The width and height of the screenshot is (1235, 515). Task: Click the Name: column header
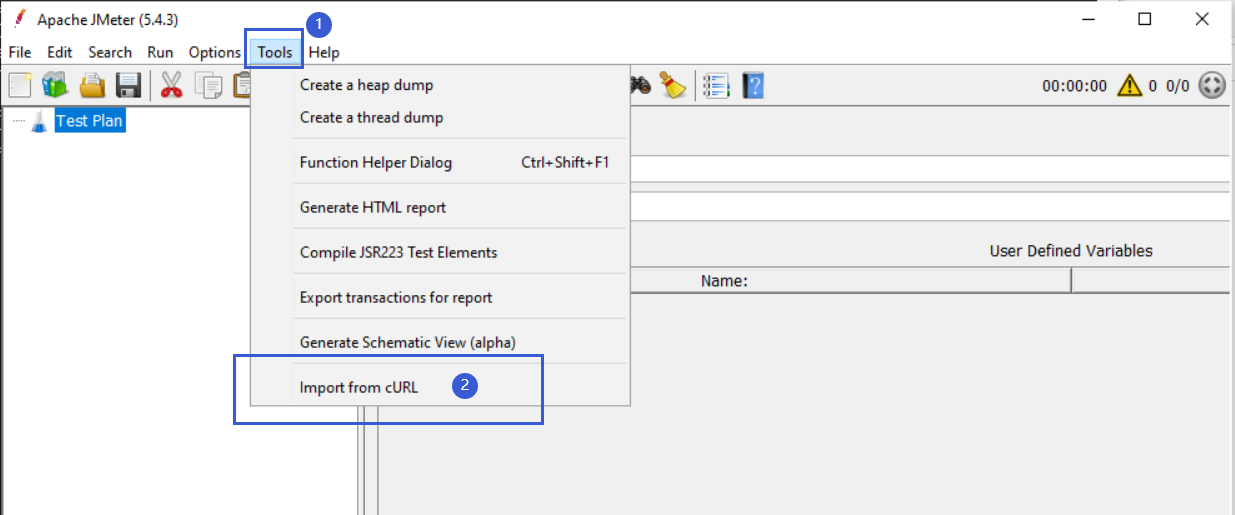pyautogui.click(x=850, y=281)
